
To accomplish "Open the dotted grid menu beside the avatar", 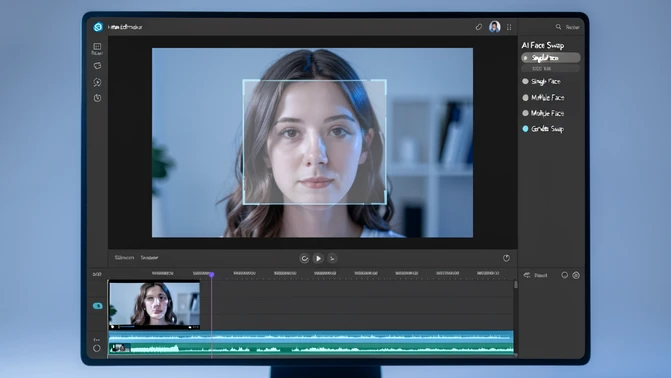I will pos(509,27).
